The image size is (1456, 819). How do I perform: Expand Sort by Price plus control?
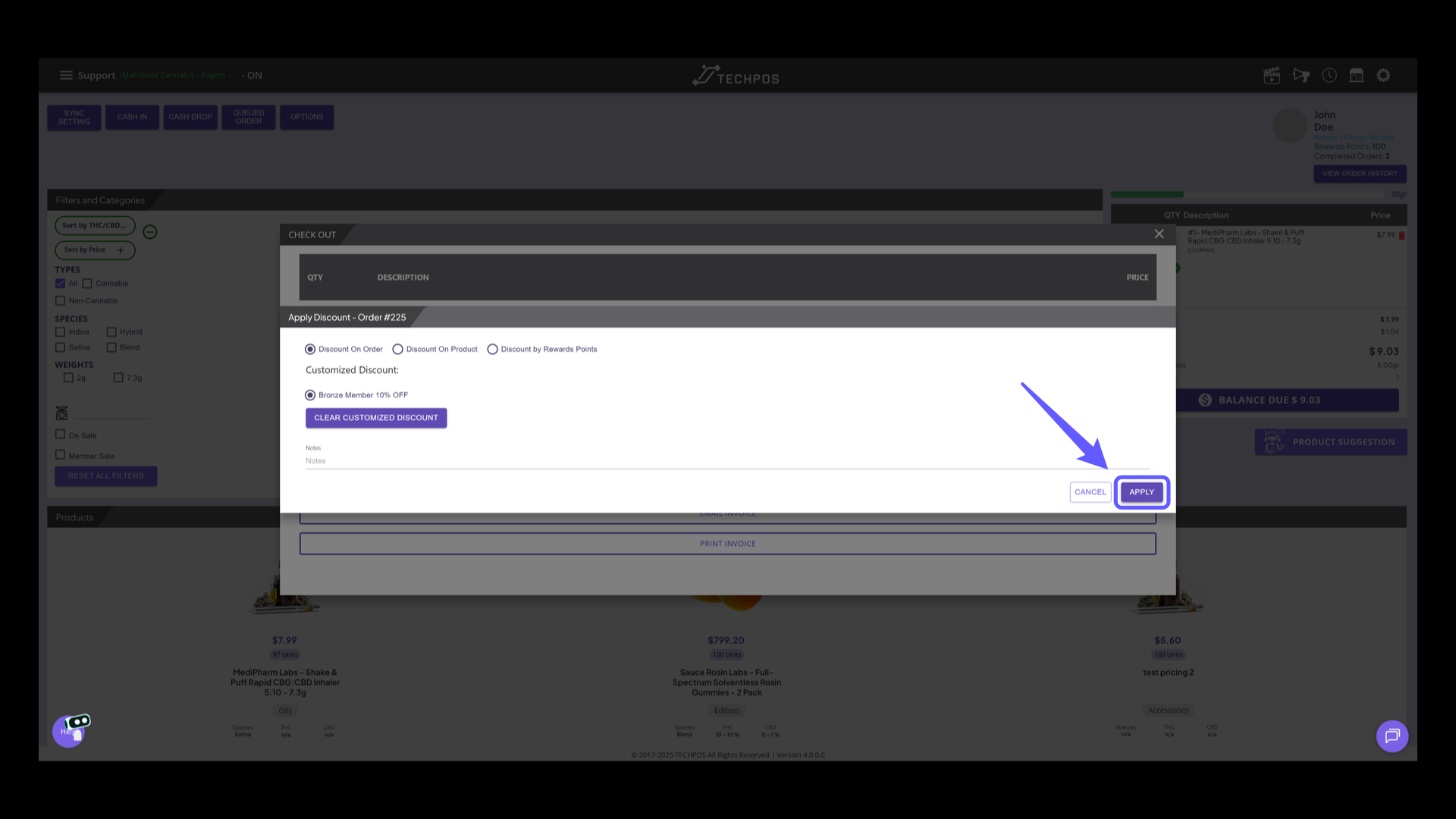tap(120, 250)
